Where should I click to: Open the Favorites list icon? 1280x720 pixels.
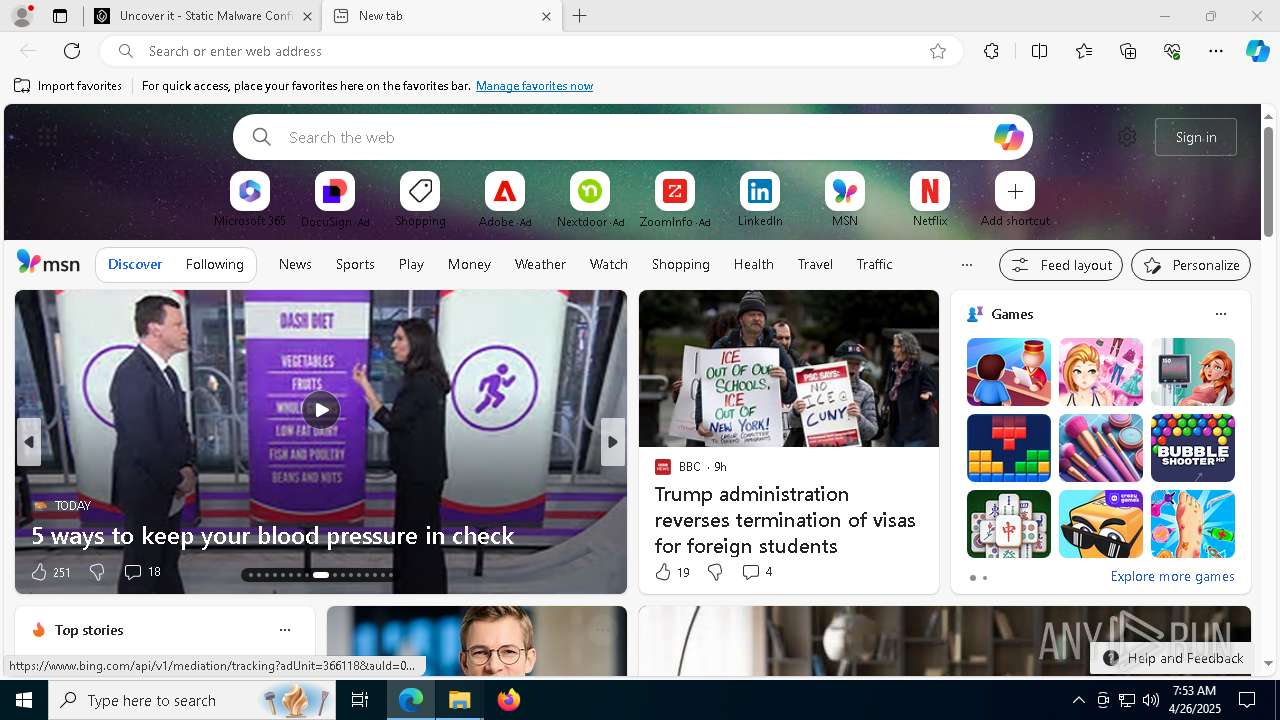[1084, 51]
